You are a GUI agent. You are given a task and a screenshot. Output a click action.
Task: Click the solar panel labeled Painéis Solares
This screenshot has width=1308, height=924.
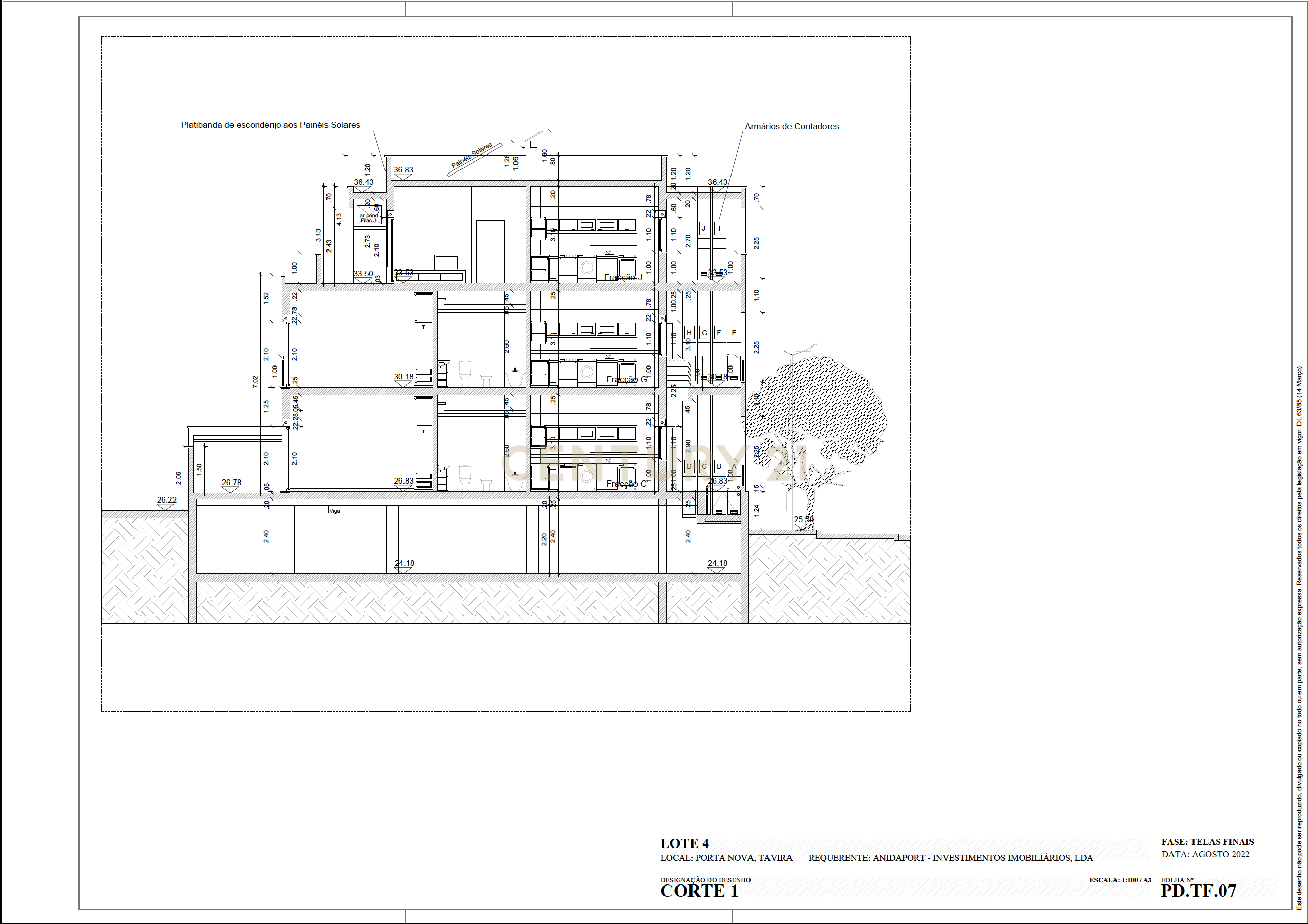[x=474, y=159]
